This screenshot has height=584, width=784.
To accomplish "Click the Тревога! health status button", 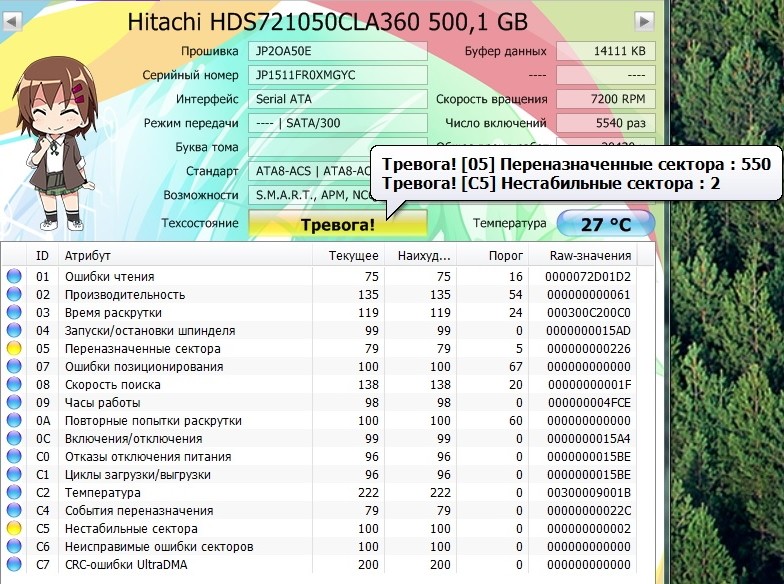I will point(338,224).
